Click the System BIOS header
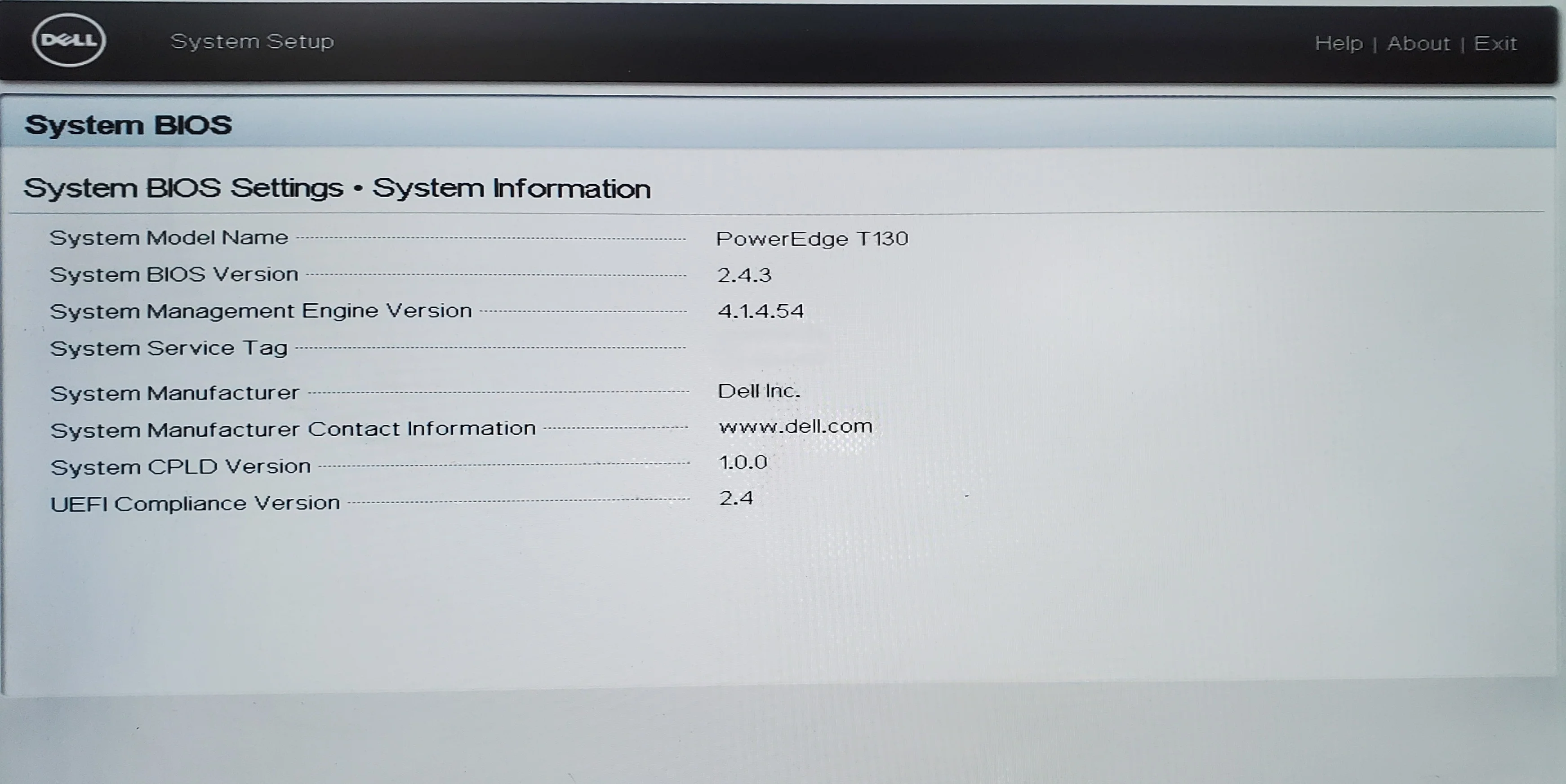Image resolution: width=1566 pixels, height=784 pixels. pyautogui.click(x=128, y=125)
